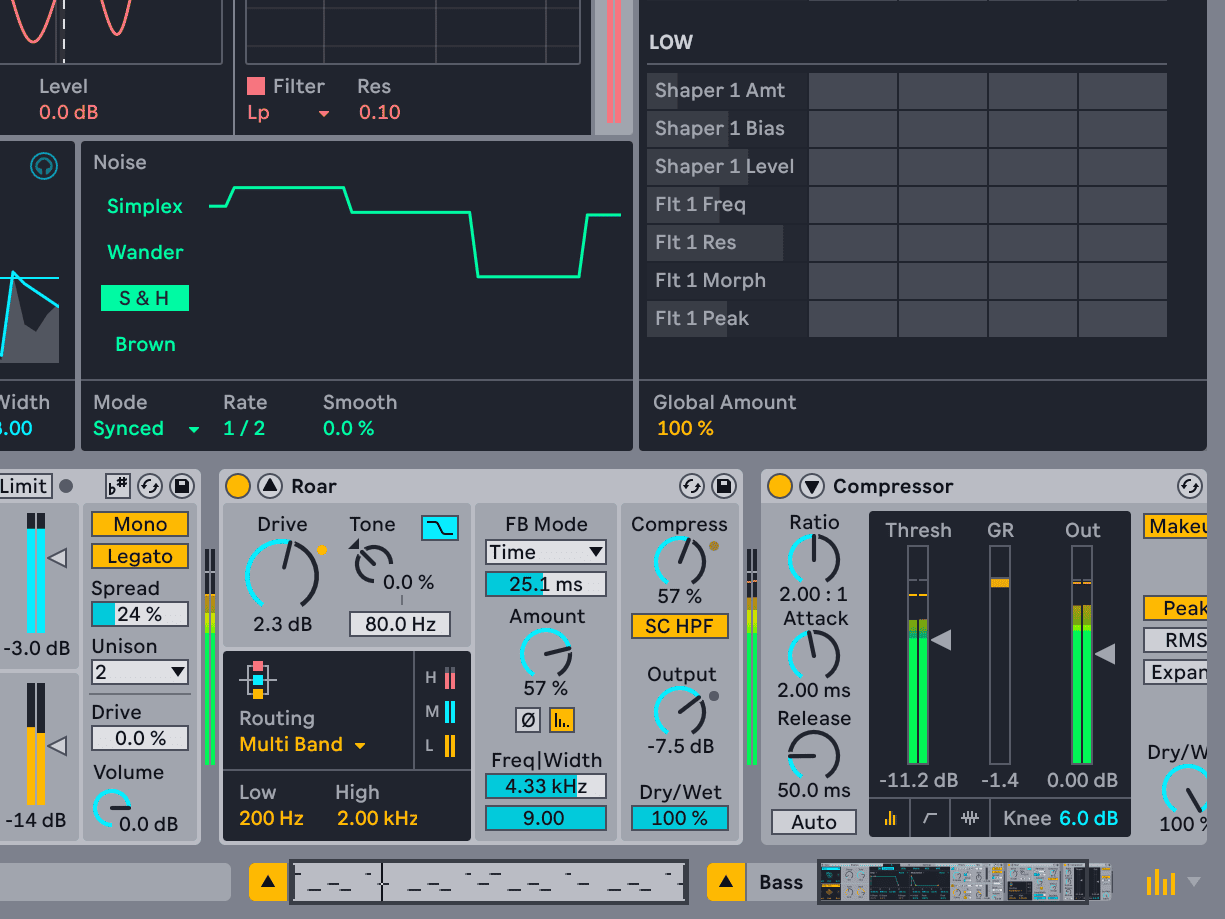The width and height of the screenshot is (1225, 919).
Task: Click the Roar feedback phase invert icon
Action: click(528, 719)
